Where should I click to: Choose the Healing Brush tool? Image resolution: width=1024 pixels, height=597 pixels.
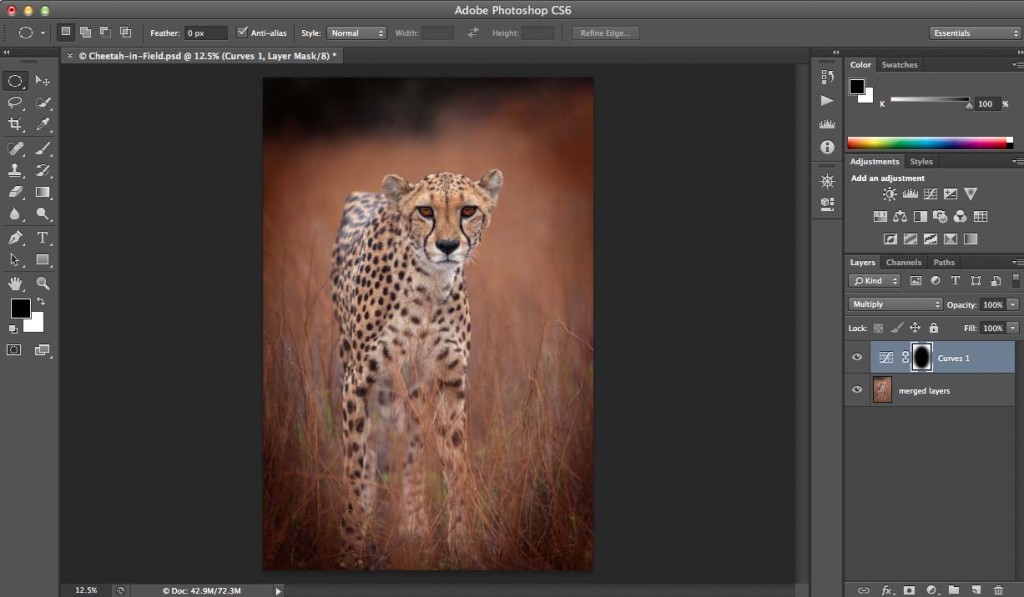pyautogui.click(x=16, y=147)
